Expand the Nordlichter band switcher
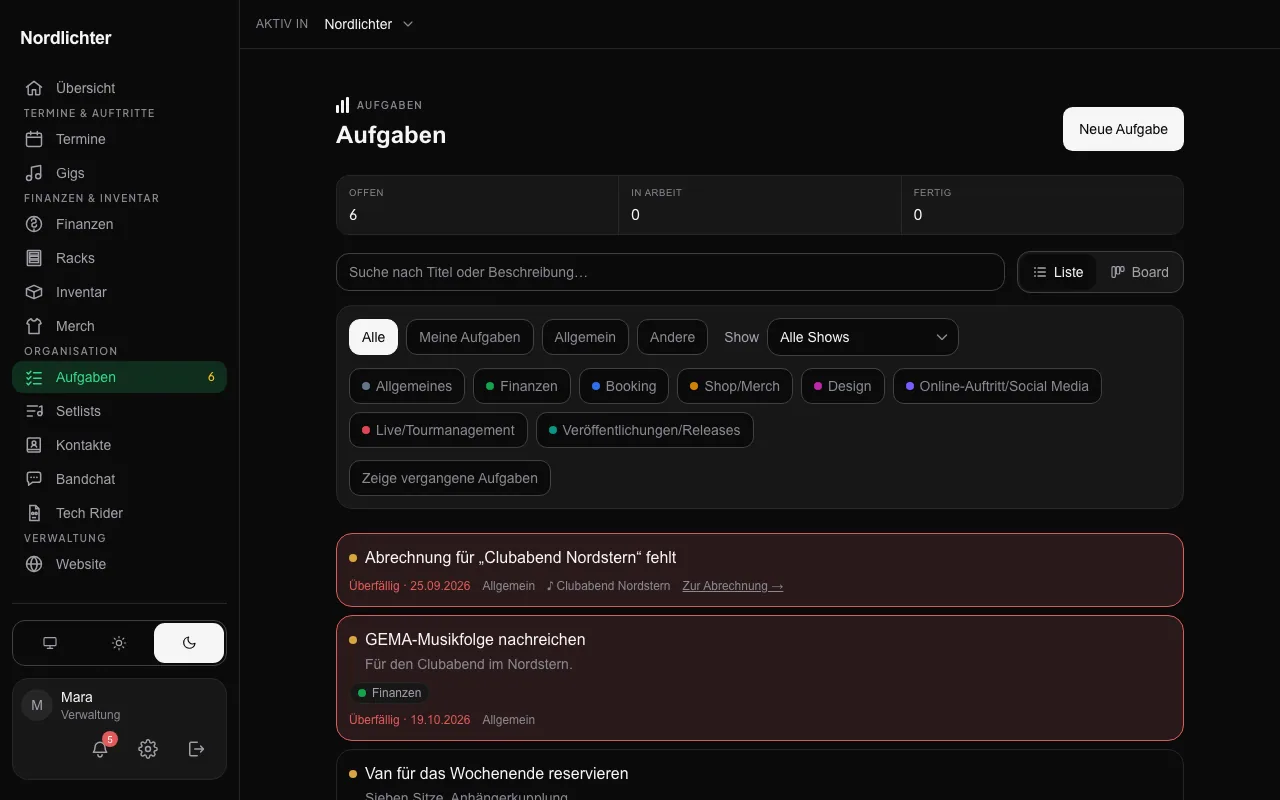Screen dimensions: 1280x800 (x=369, y=24)
